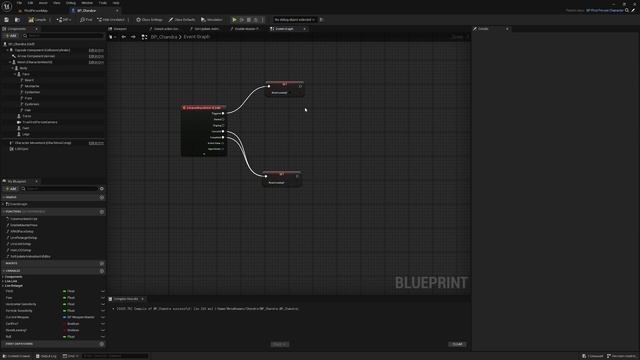Switch to the ThirdPersonMap tab
This screenshot has height=360, width=640.
click(x=36, y=11)
